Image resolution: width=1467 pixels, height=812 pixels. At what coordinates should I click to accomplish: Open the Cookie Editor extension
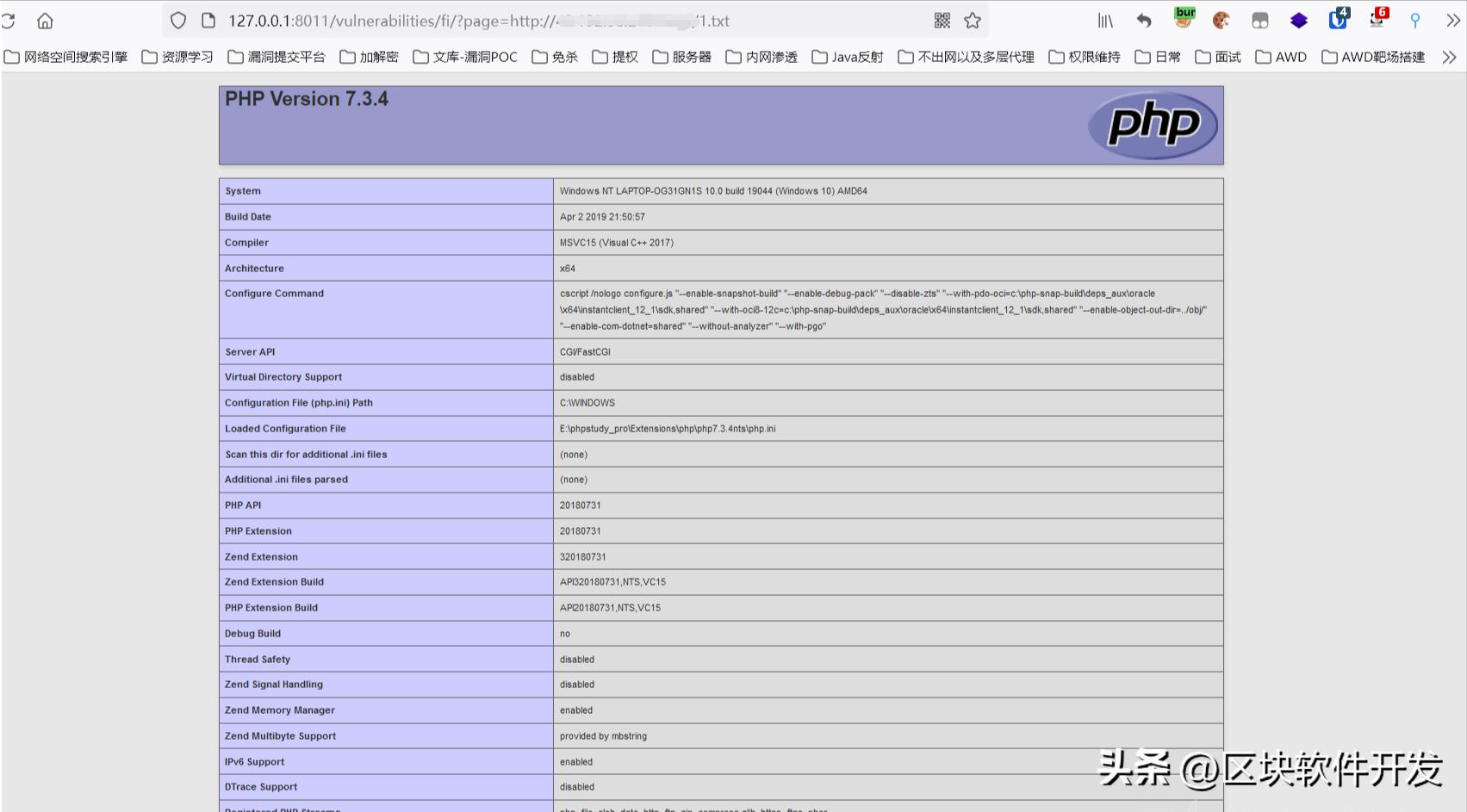[1221, 19]
